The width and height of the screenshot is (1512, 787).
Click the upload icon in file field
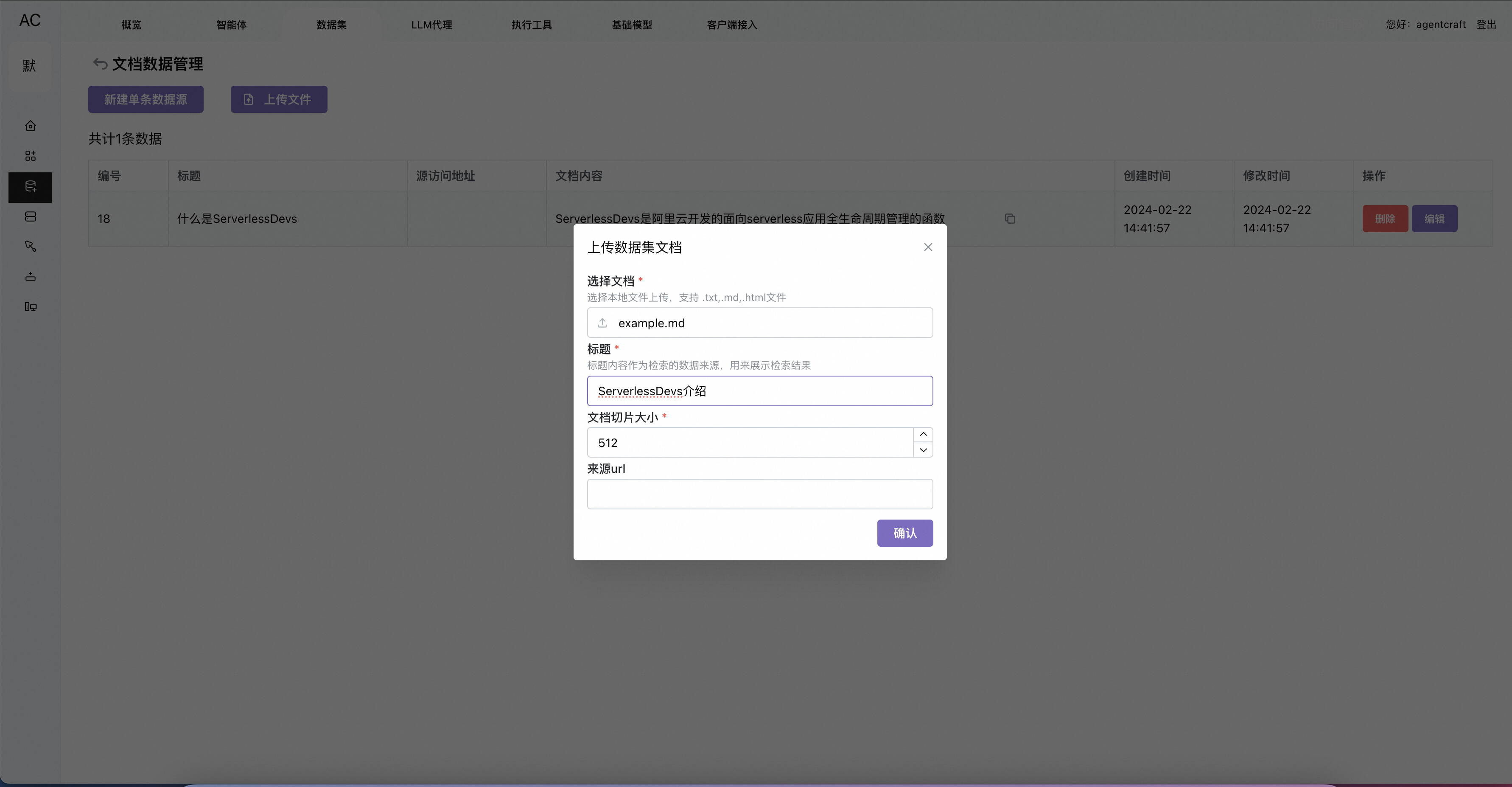tap(602, 323)
